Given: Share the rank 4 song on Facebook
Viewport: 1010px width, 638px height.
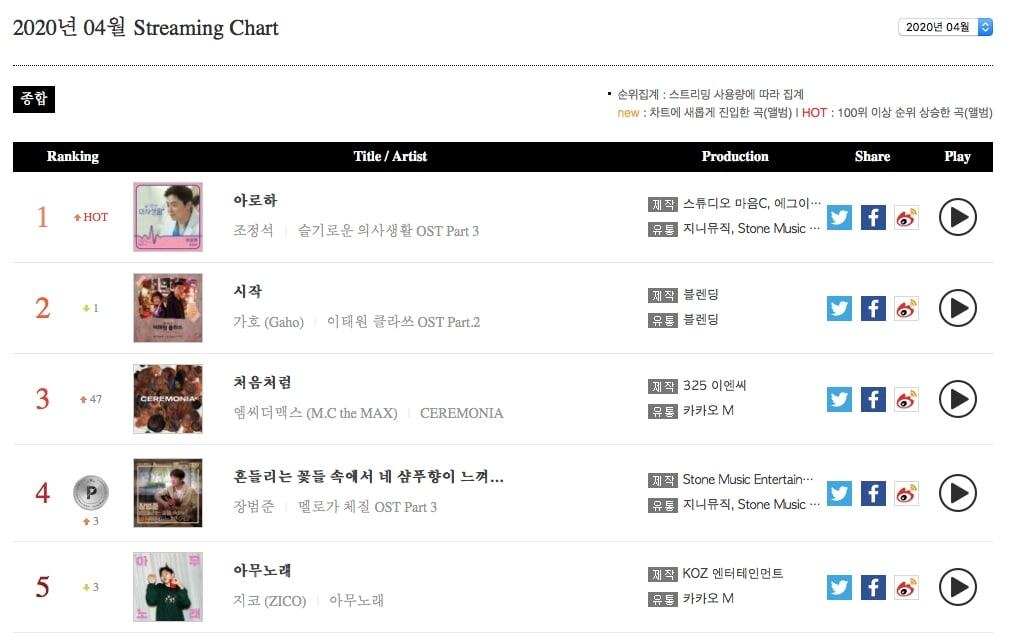Looking at the screenshot, I should pyautogui.click(x=873, y=493).
